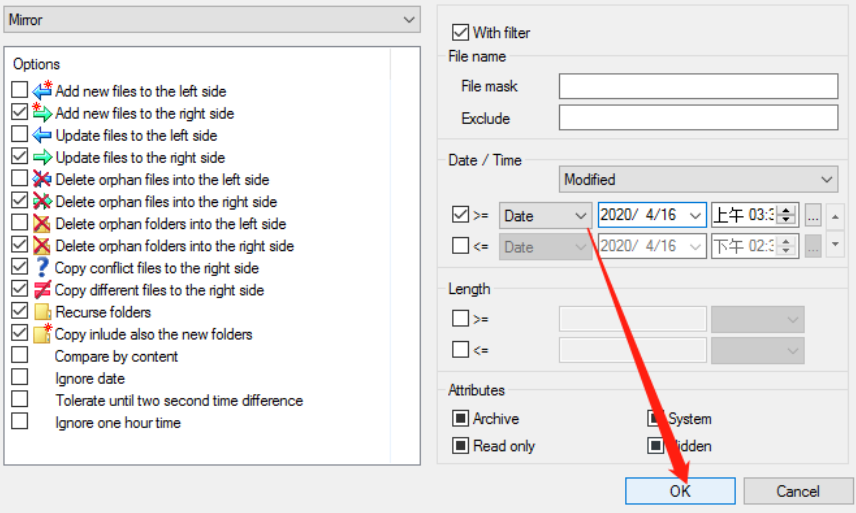The height and width of the screenshot is (513, 856).
Task: Enable the 'Compare by content' checkbox
Action: 20,355
